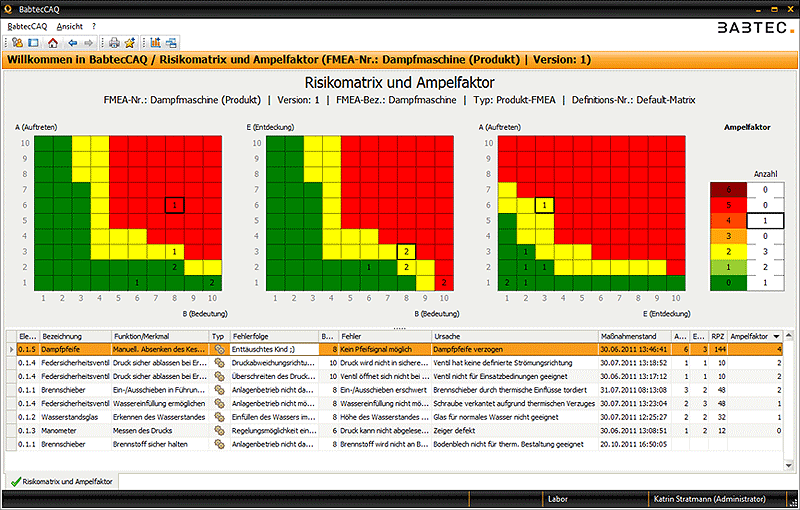Click the RPZ column header
This screenshot has width=800, height=510.
pyautogui.click(x=717, y=337)
